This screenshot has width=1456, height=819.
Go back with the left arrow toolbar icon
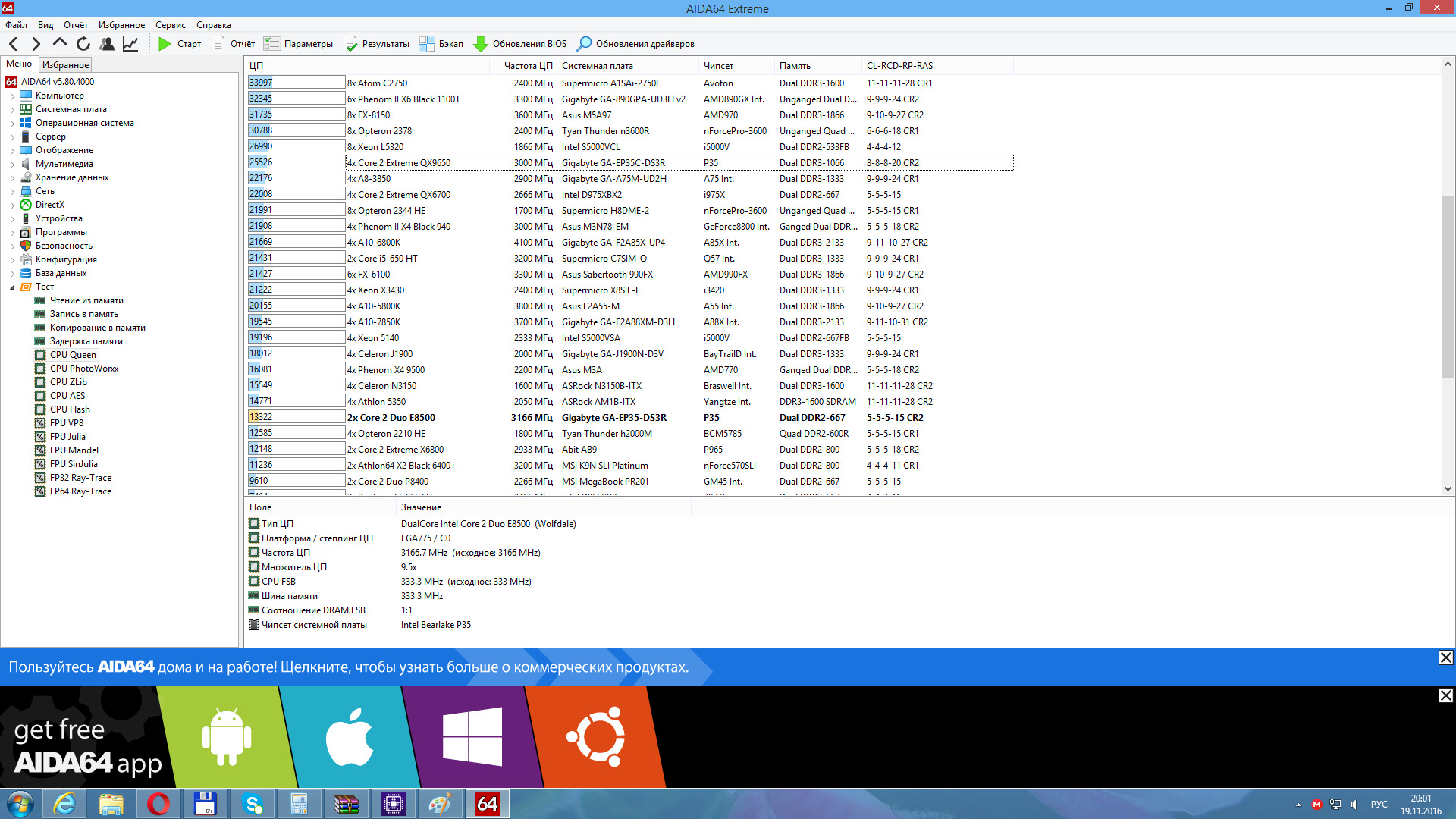tap(14, 44)
